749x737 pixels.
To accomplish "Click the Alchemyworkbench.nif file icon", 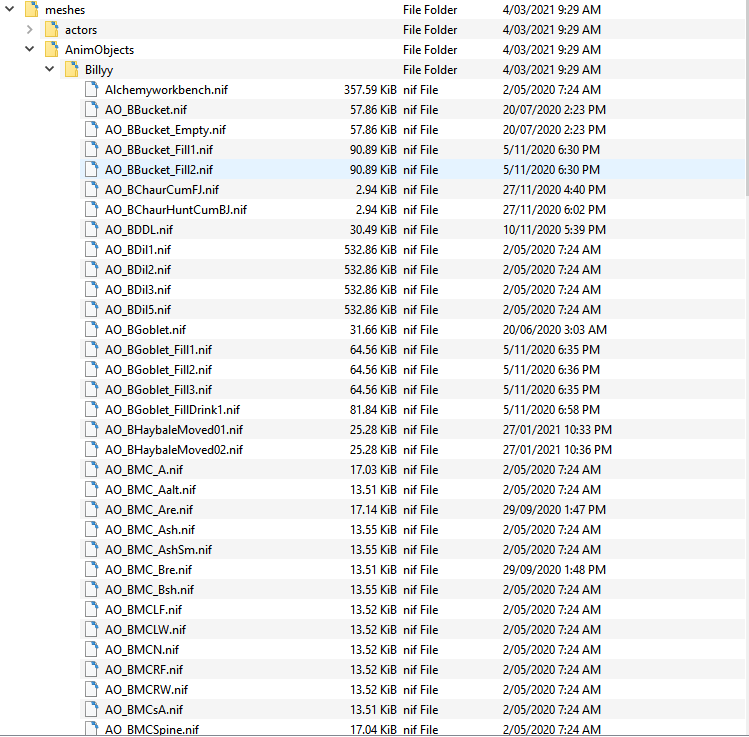I will coord(92,90).
